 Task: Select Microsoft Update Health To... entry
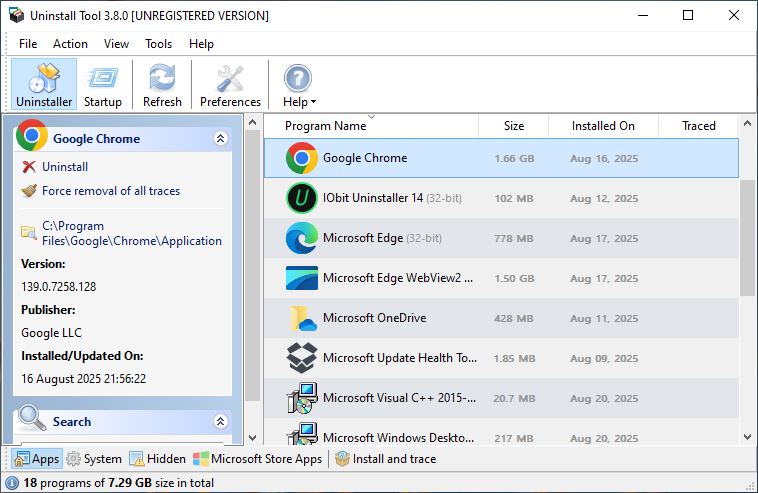coord(400,358)
